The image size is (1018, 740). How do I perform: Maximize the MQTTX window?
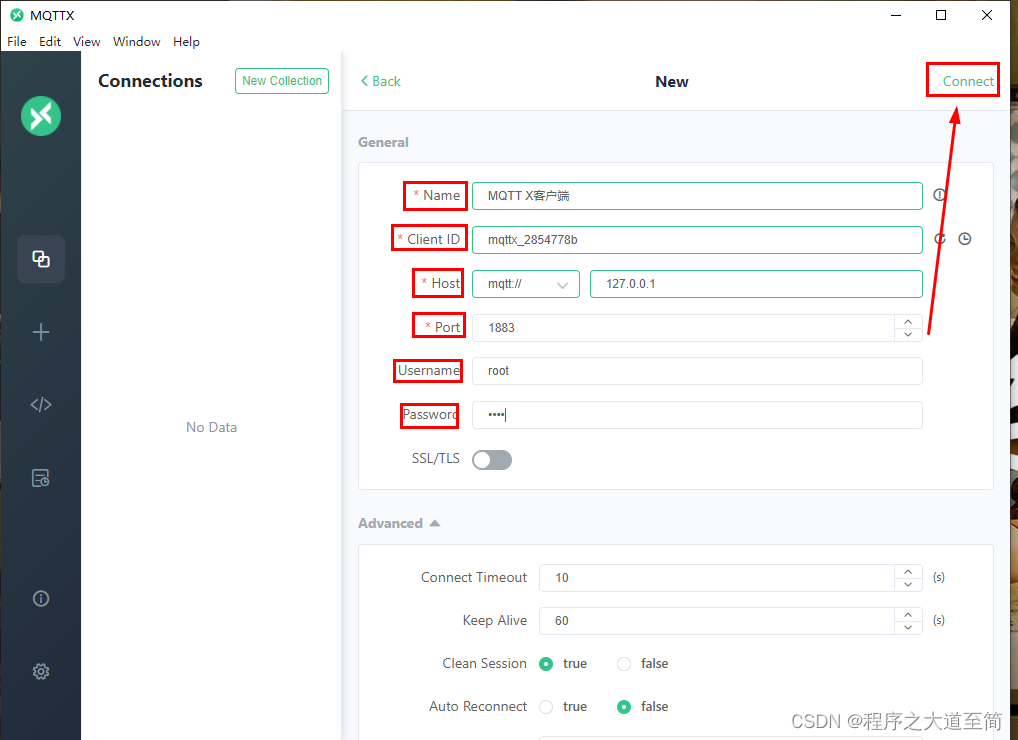point(941,15)
